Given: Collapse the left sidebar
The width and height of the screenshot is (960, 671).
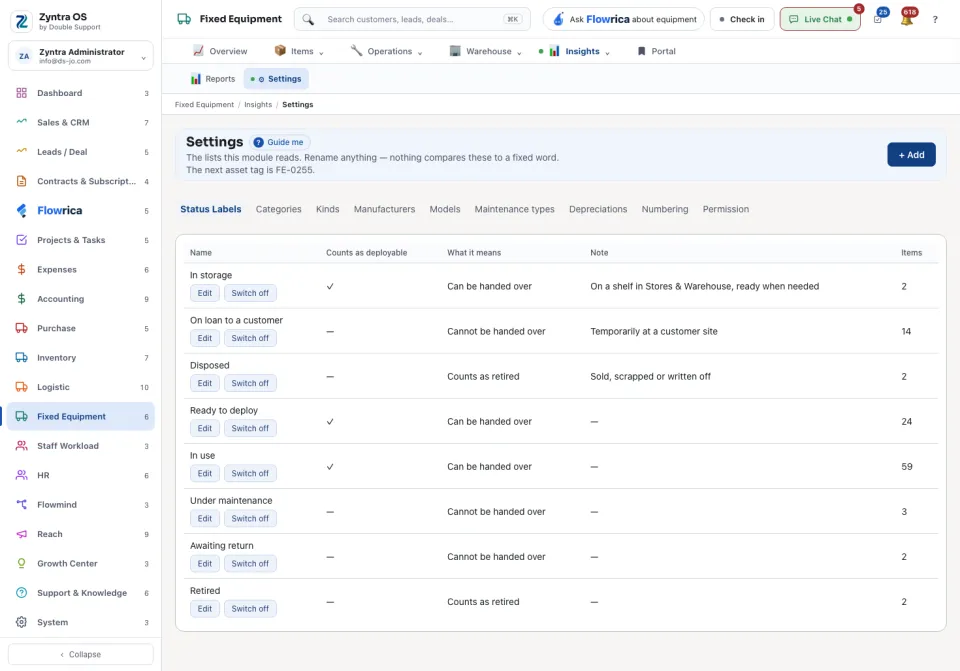Looking at the screenshot, I should pos(81,654).
